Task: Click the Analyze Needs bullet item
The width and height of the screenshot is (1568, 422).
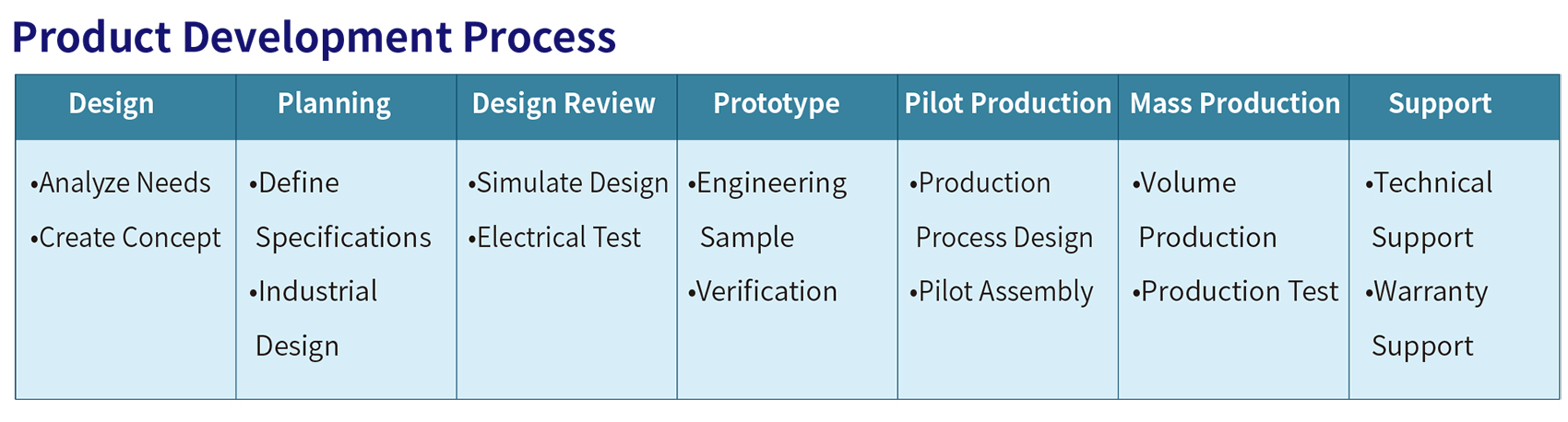Action: click(121, 182)
